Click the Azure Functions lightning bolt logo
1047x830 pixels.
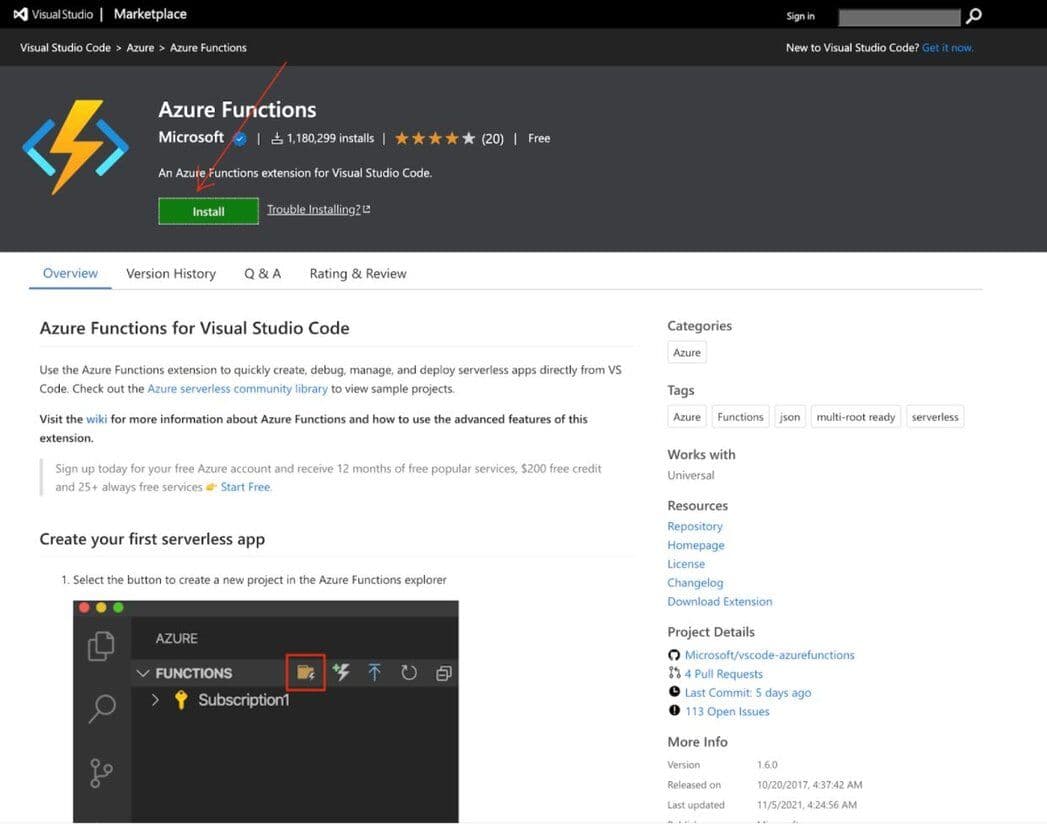coord(76,146)
